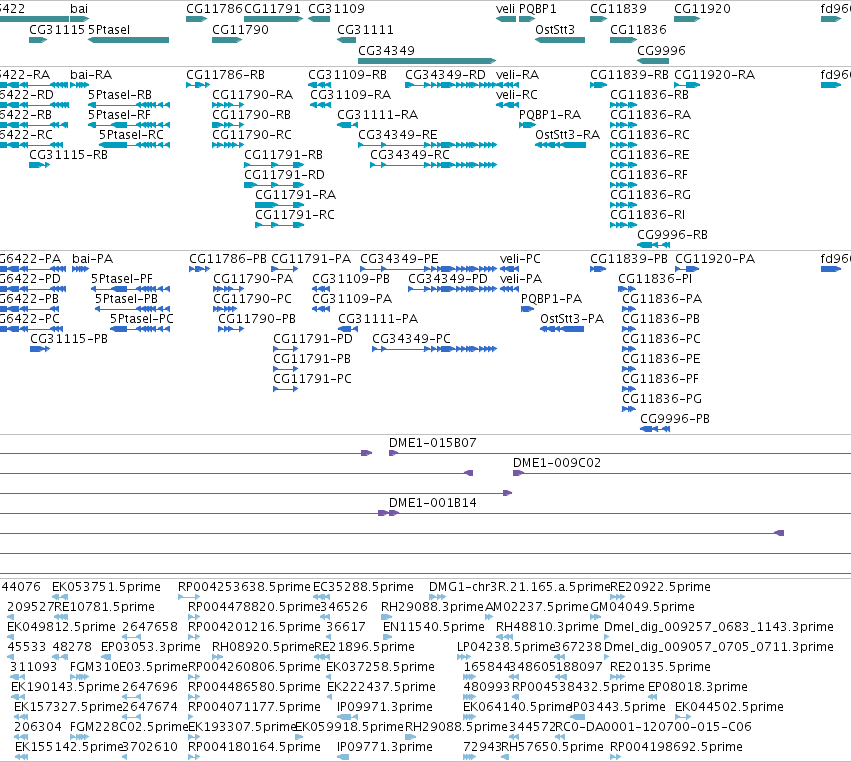The width and height of the screenshot is (851, 762).
Task: Open the CG9996 gene label
Action: coord(661,50)
